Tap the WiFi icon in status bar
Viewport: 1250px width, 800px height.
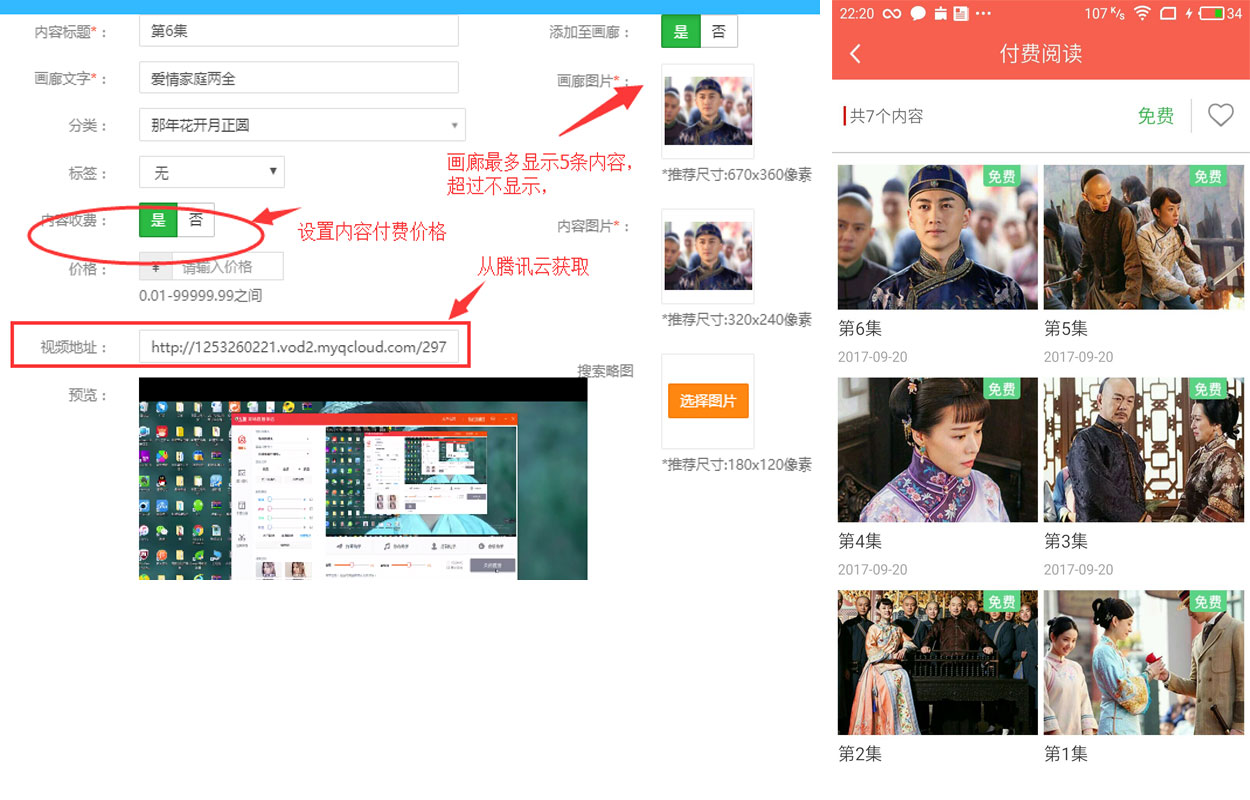[1141, 14]
